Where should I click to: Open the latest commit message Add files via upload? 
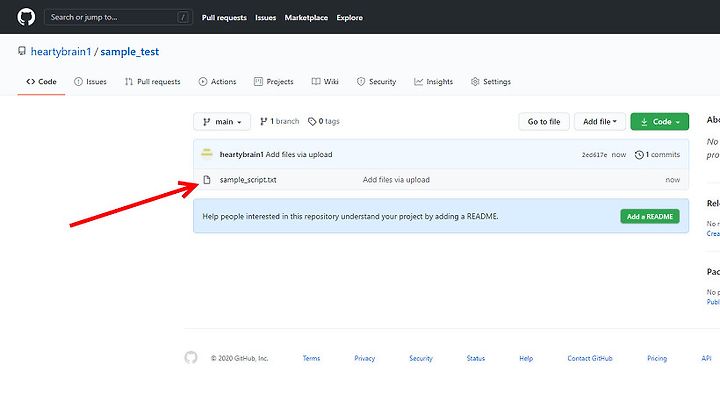pyautogui.click(x=299, y=155)
